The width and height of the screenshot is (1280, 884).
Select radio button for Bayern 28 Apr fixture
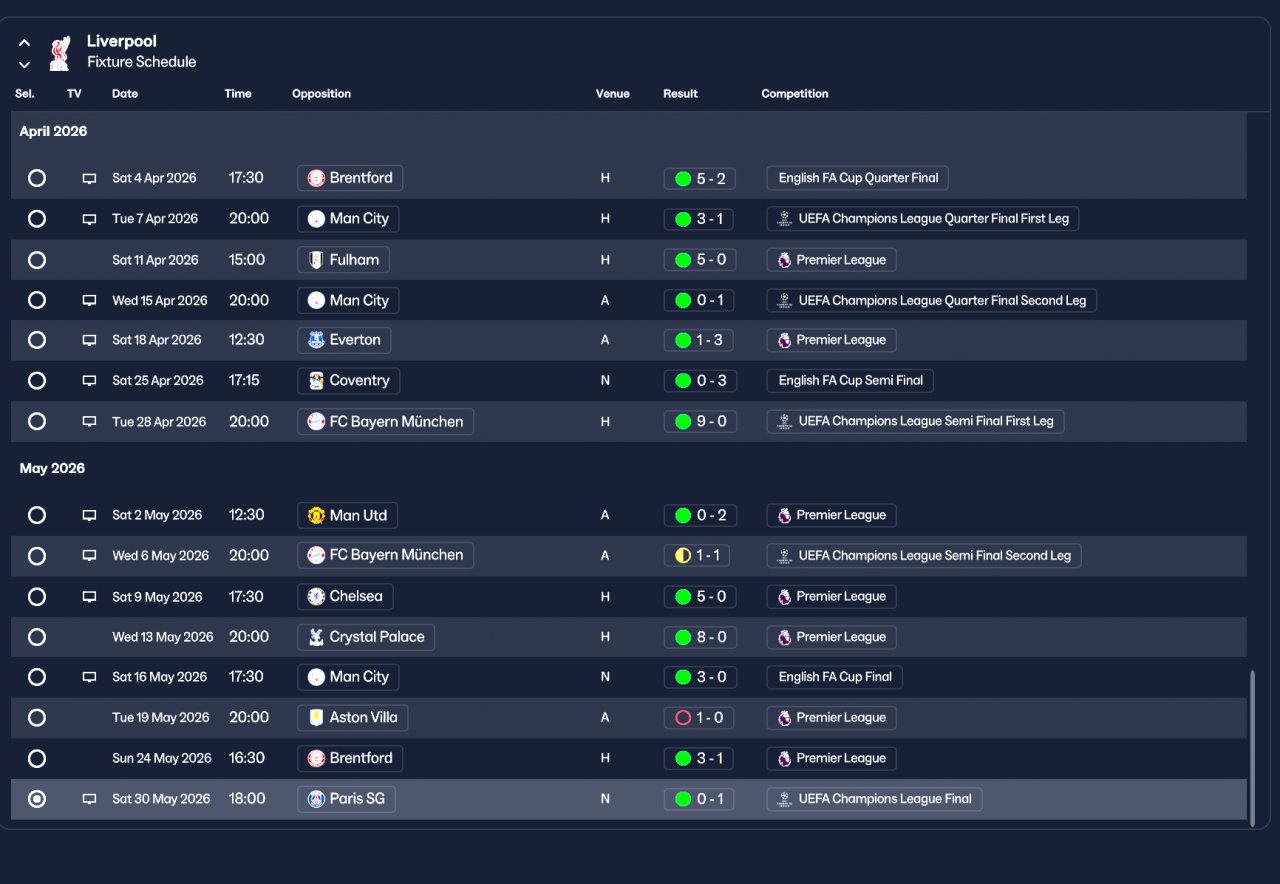click(x=37, y=422)
